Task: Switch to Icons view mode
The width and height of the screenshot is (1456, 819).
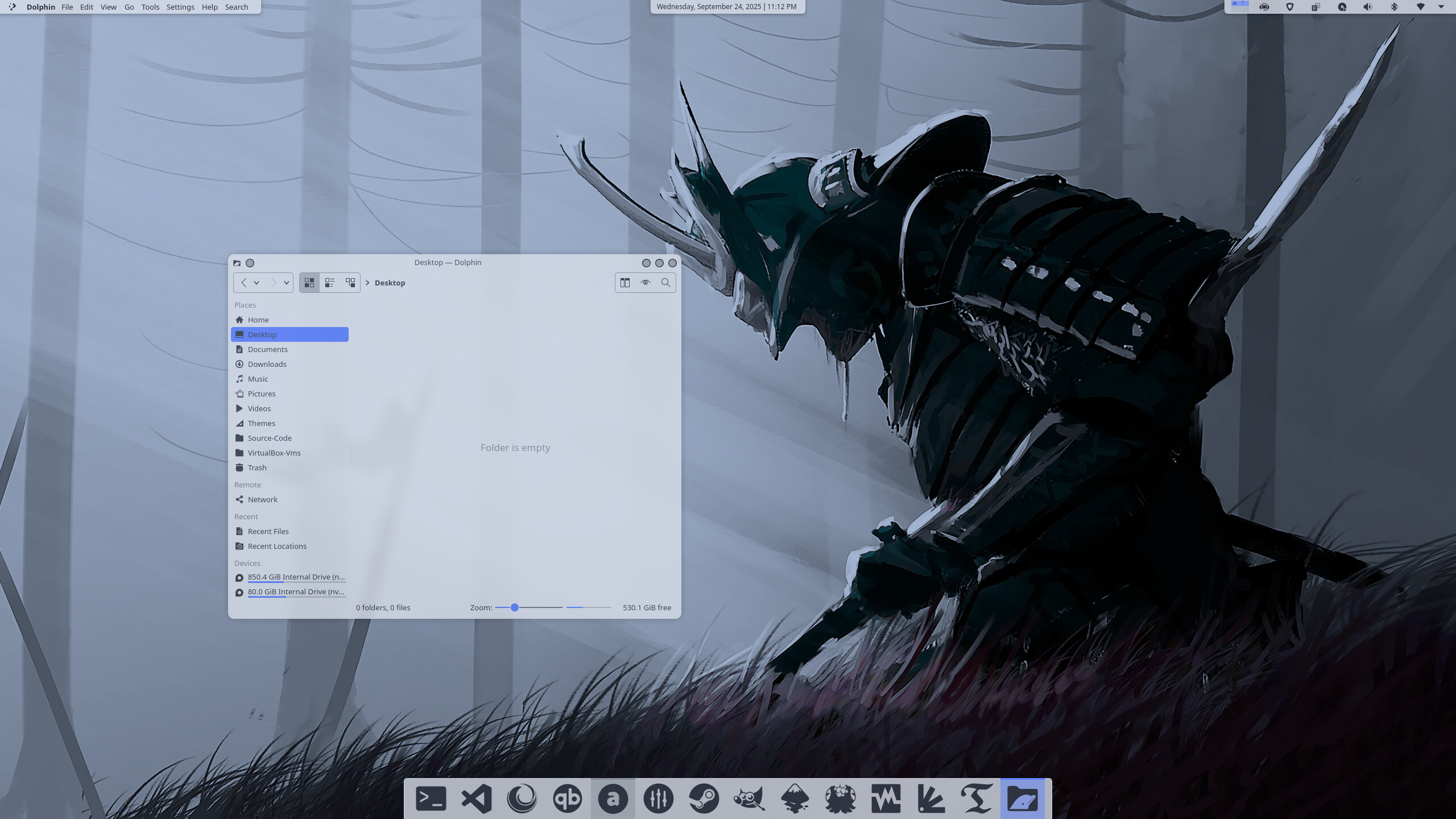Action: pos(309,283)
